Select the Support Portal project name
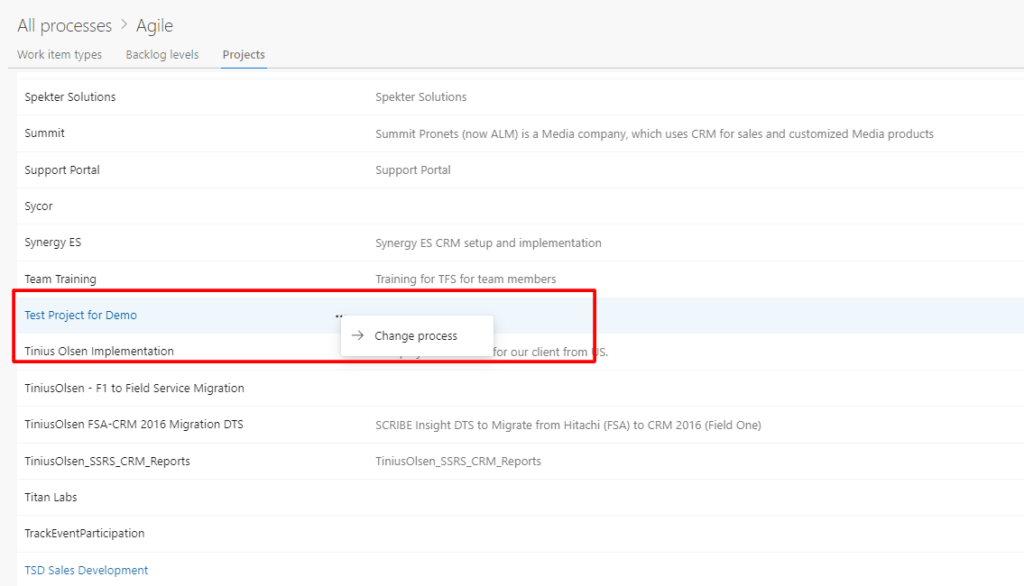1024x586 pixels. (x=62, y=170)
